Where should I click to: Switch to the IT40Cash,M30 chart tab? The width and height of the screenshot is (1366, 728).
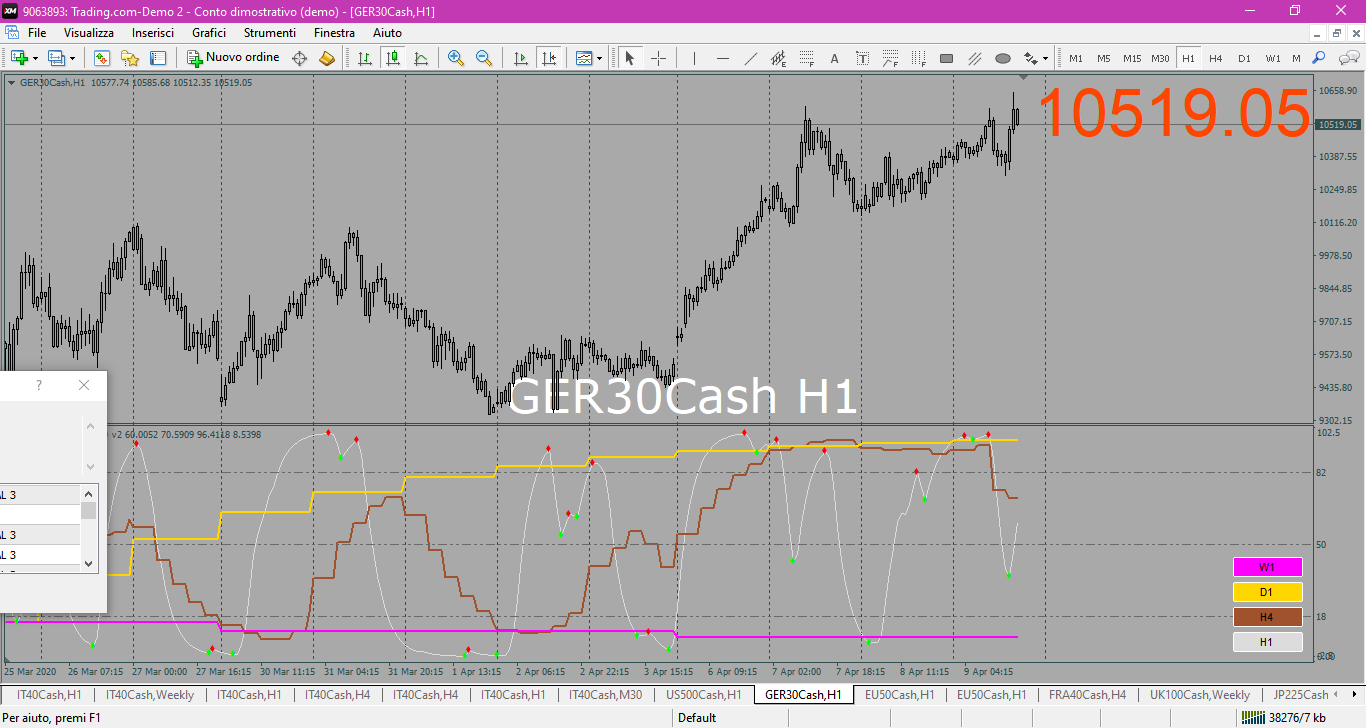pyautogui.click(x=606, y=695)
